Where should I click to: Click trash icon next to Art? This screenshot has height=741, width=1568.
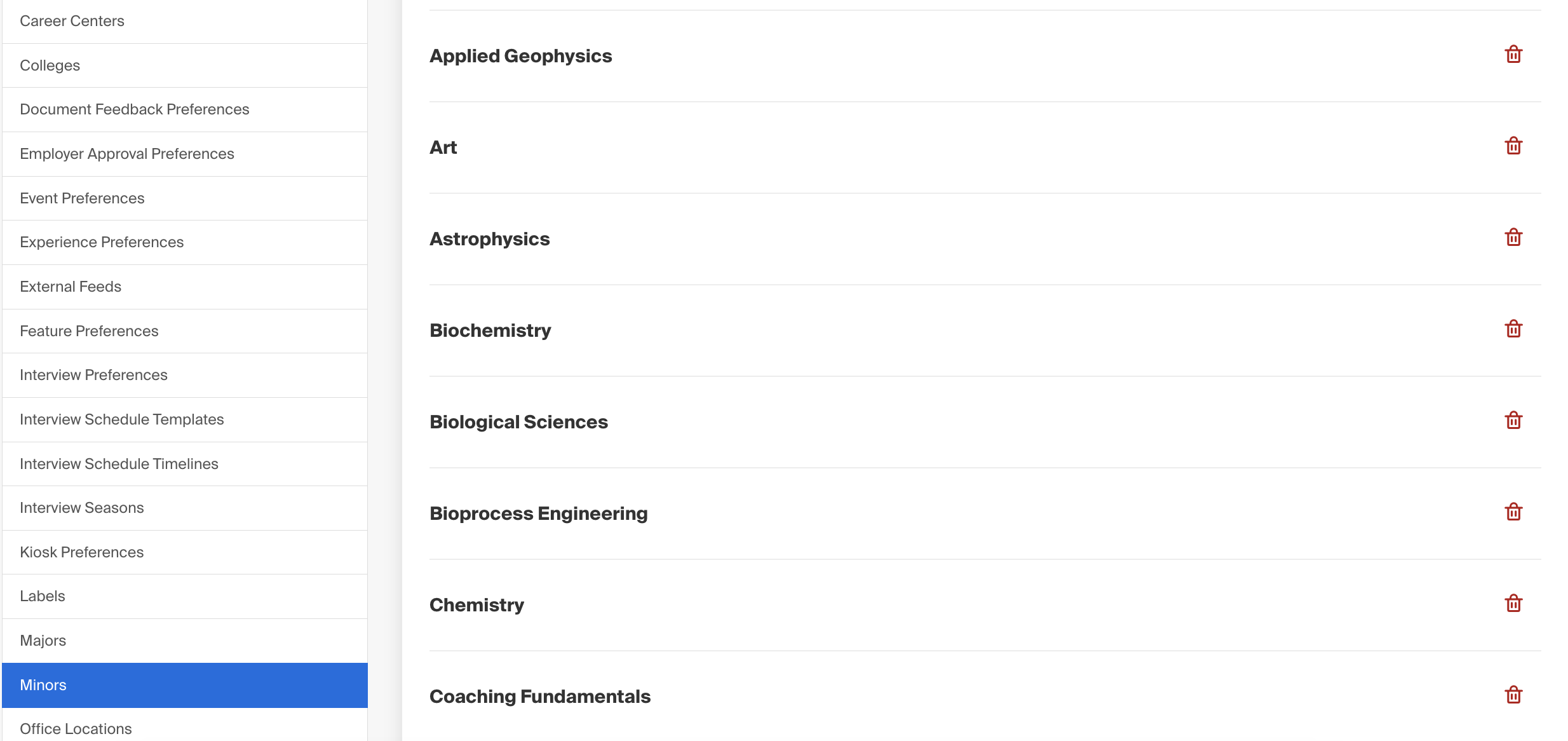1513,146
